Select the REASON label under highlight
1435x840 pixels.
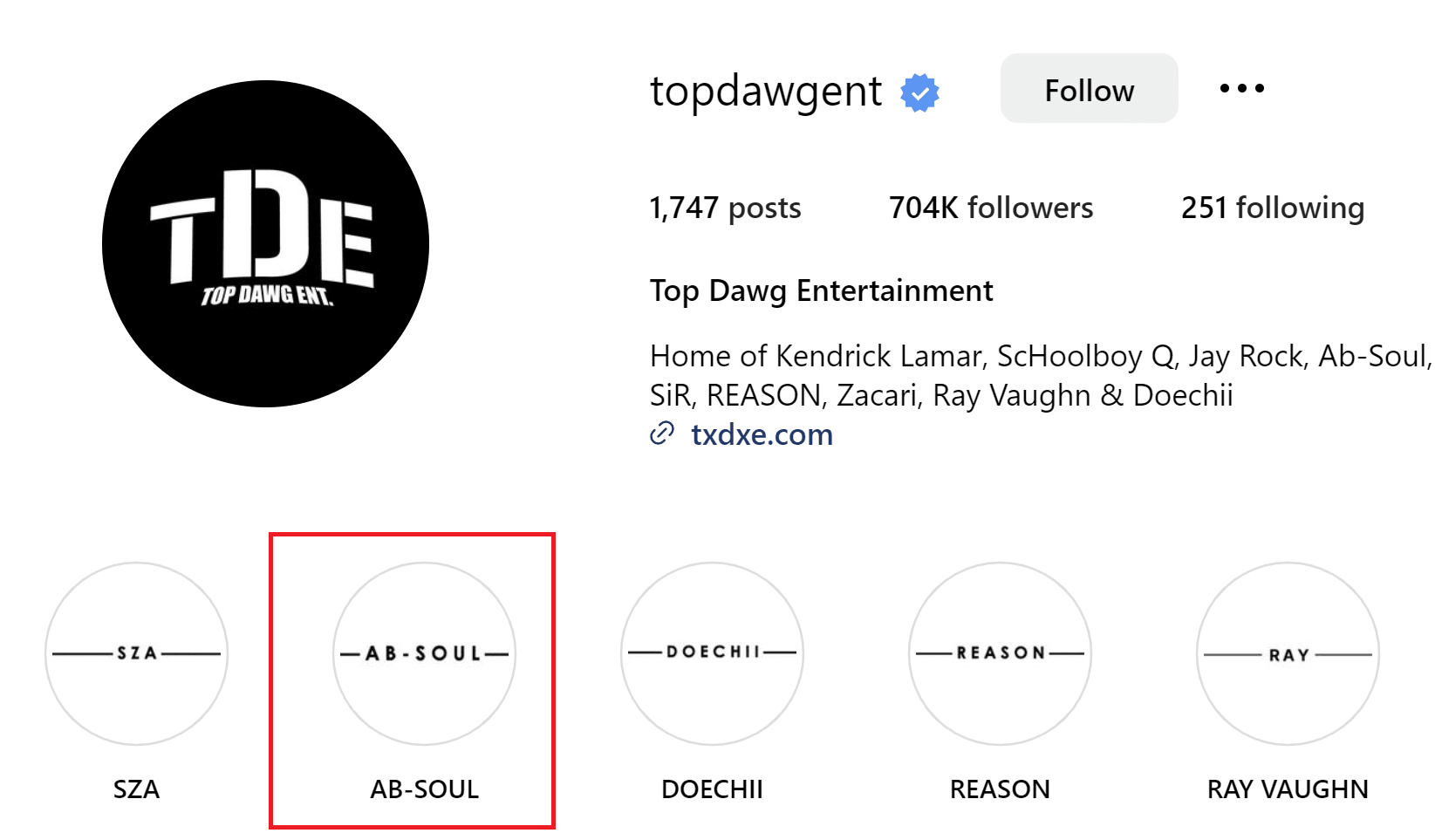click(1000, 789)
